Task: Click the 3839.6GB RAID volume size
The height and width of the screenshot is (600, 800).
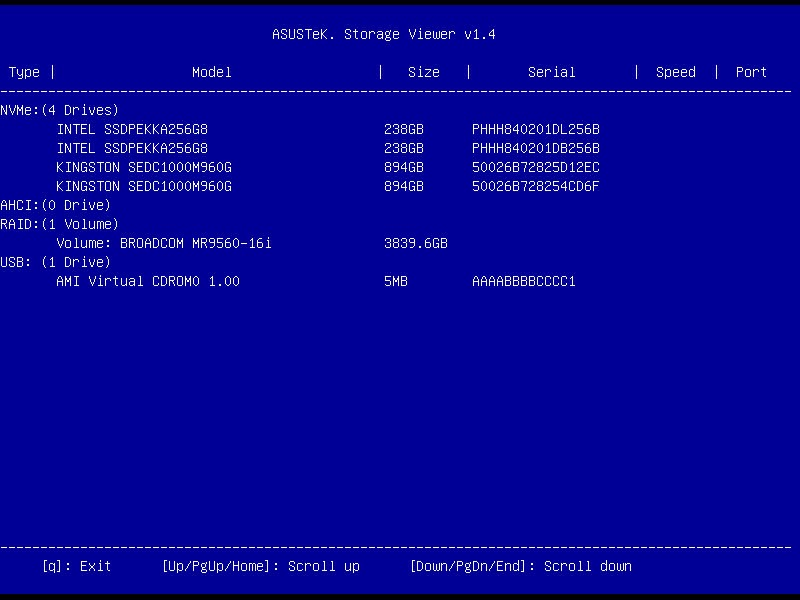Action: point(416,243)
